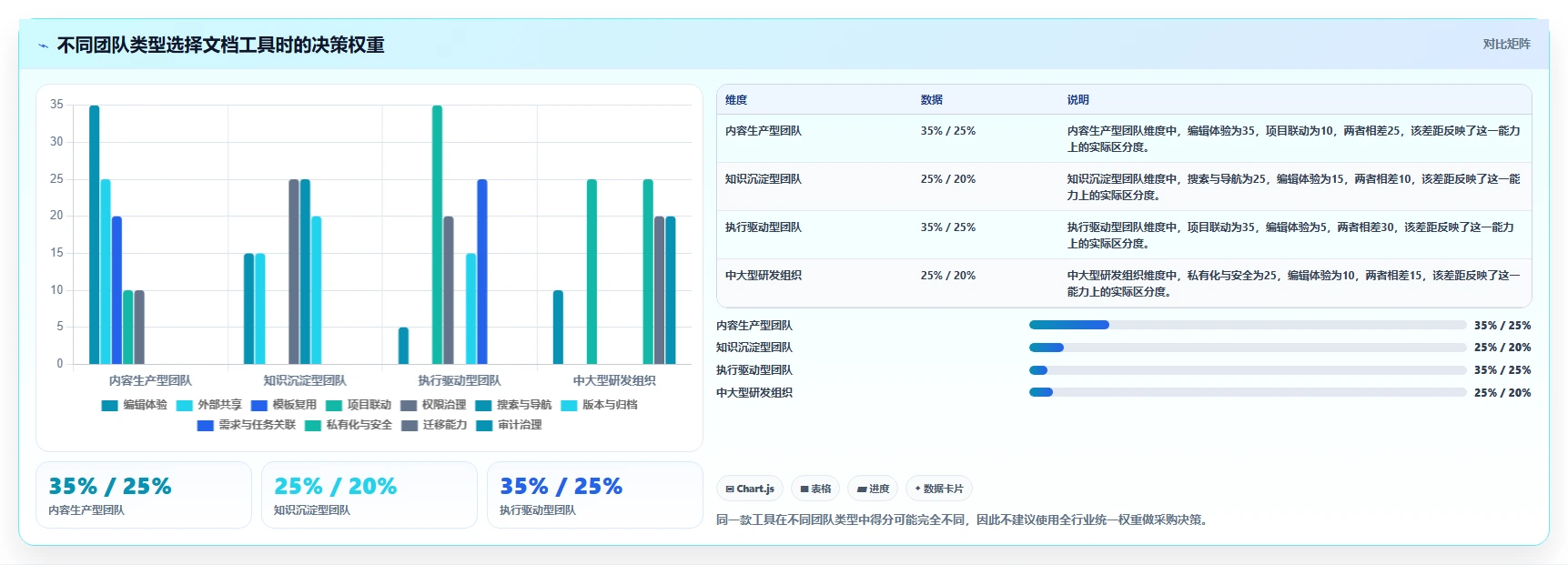Viewport: 1568px width, 565px height.
Task: Toggle 编辑体验 legend series
Action: (135, 405)
